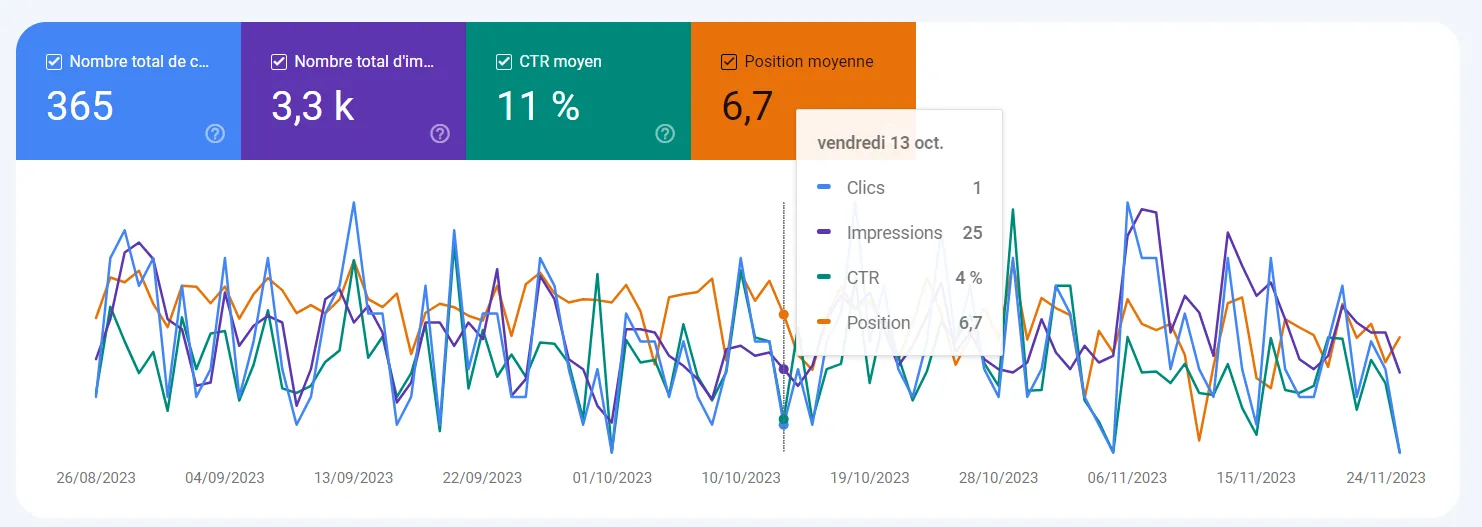Click the 22/09/2023 date axis label
Screen dimensions: 1482x527
pos(482,478)
